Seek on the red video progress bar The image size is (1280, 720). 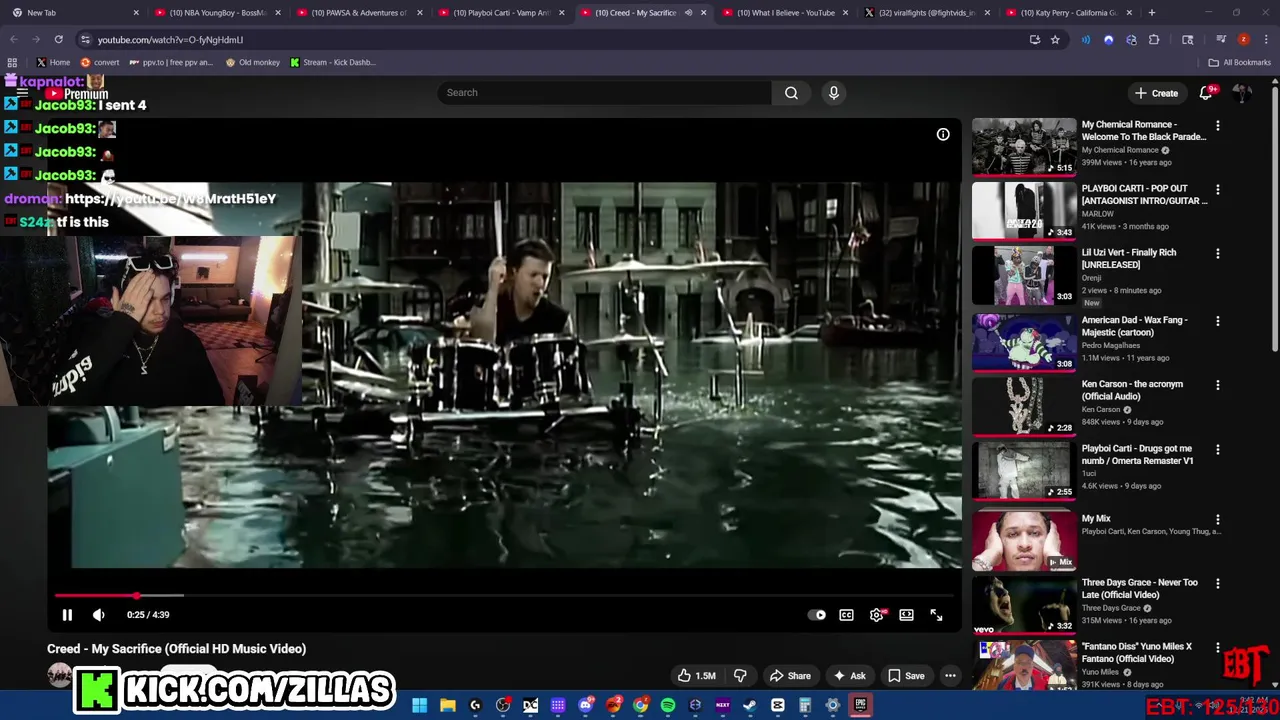(x=505, y=595)
